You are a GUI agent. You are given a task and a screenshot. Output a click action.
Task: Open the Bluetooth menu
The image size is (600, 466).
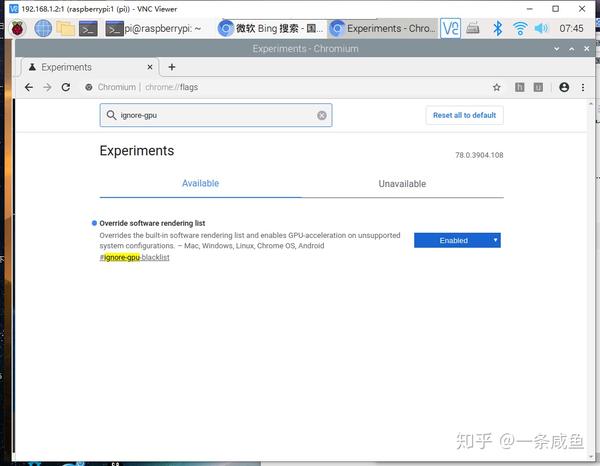pyautogui.click(x=497, y=28)
